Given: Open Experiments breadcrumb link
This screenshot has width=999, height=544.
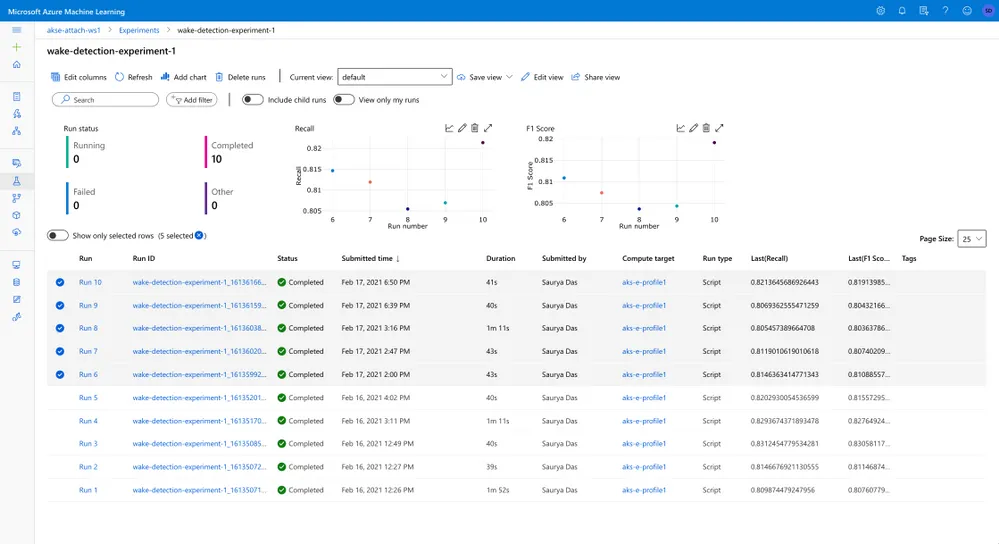Looking at the screenshot, I should (x=139, y=30).
